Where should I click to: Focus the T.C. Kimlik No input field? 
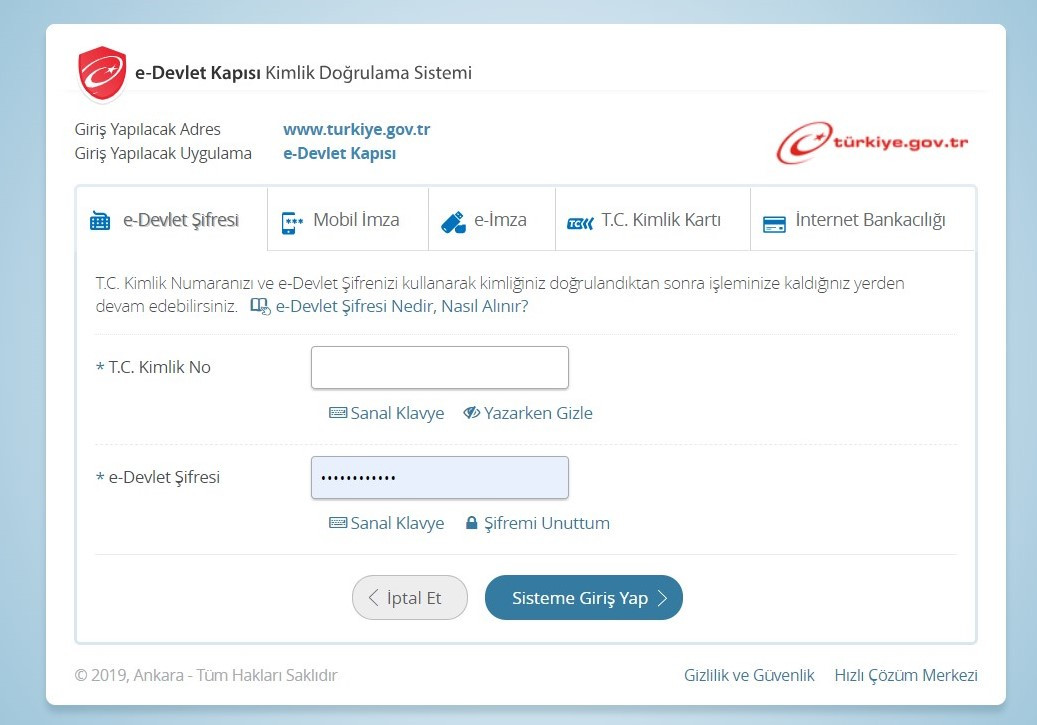440,367
